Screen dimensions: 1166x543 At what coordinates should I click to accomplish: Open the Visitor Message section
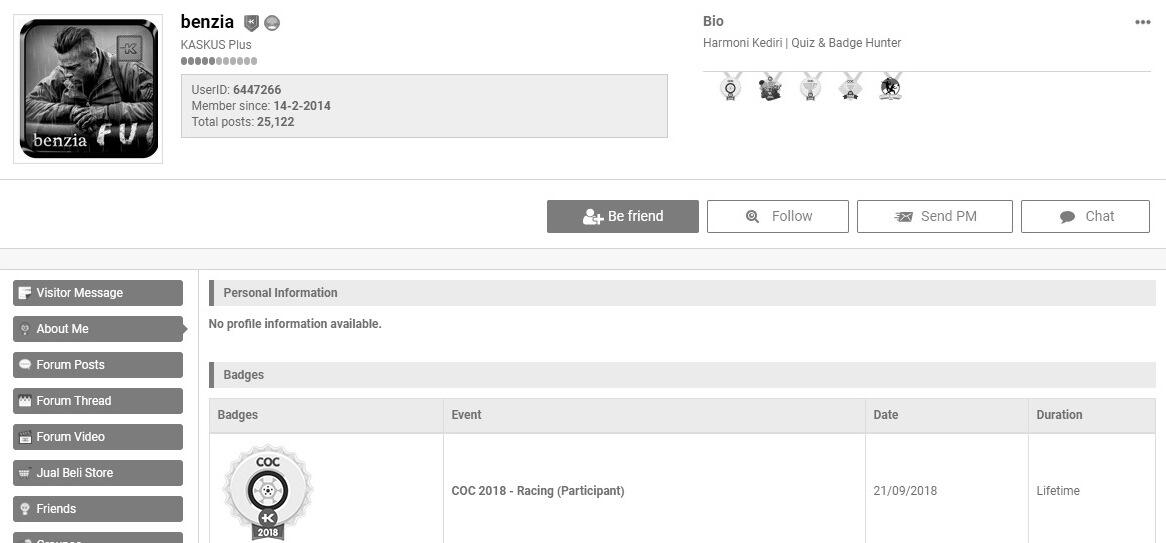pyautogui.click(x=98, y=293)
